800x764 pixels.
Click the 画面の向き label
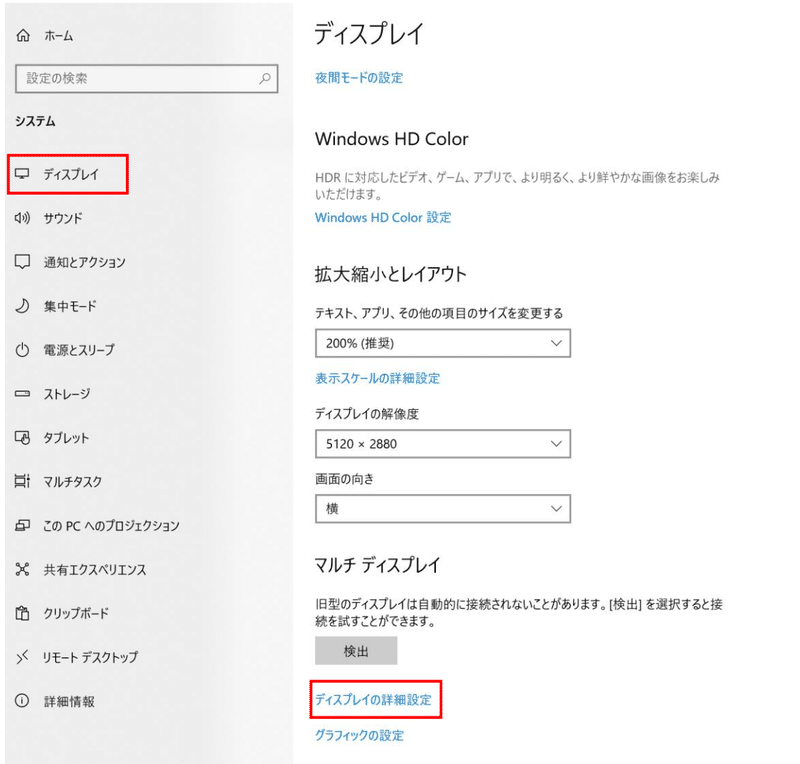(344, 479)
